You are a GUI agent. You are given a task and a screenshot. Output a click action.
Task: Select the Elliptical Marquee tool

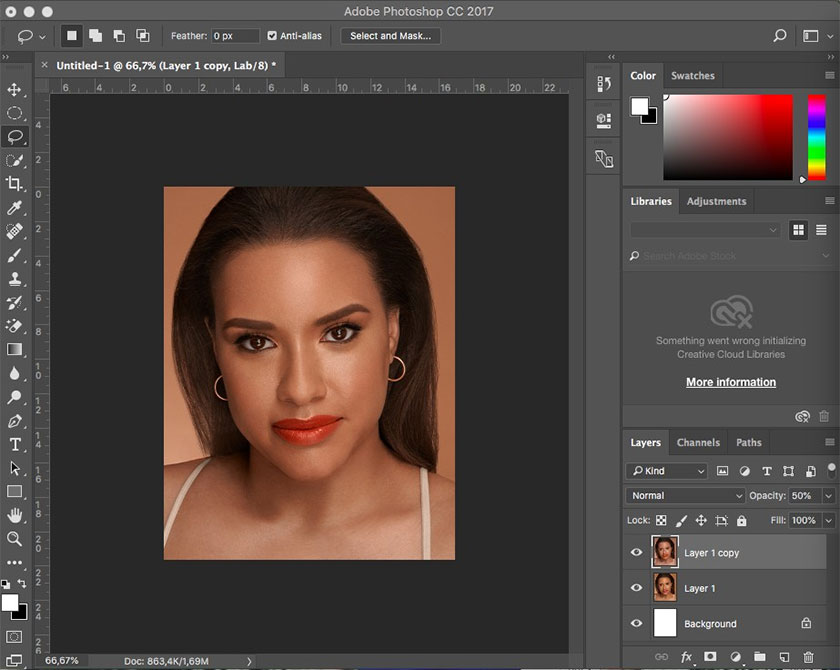point(14,114)
